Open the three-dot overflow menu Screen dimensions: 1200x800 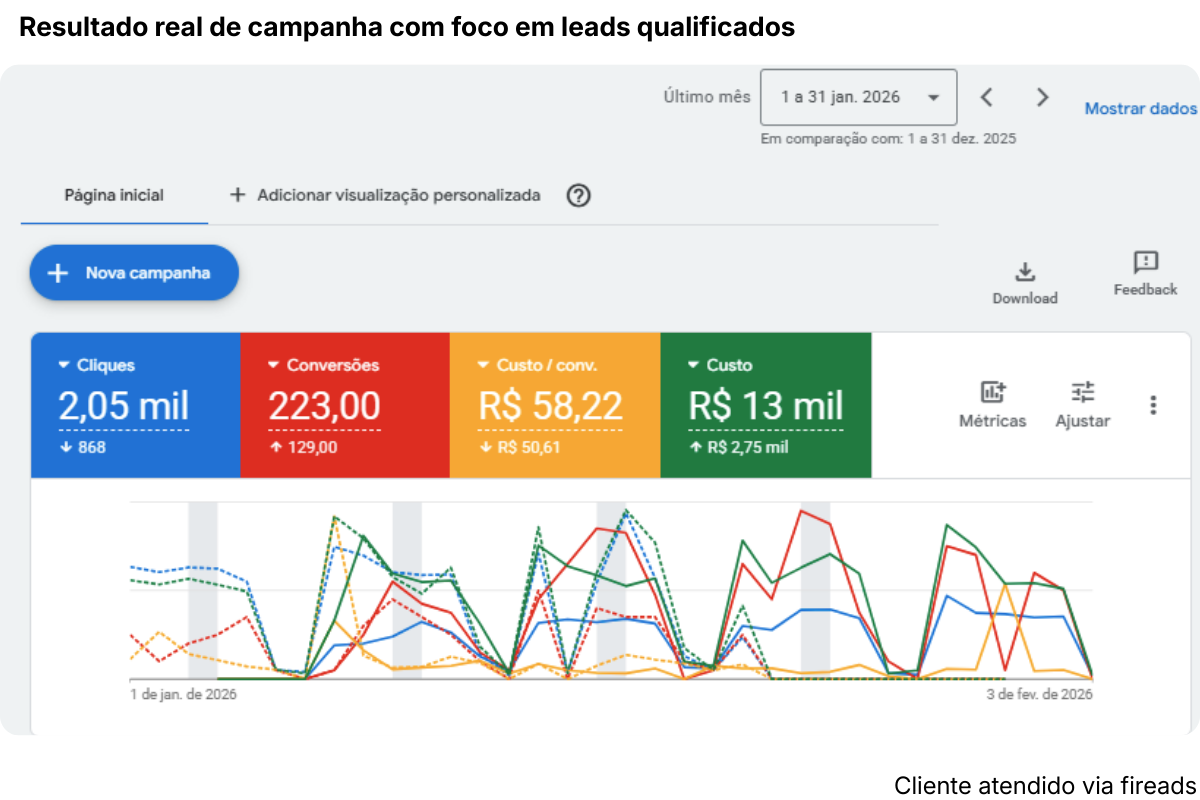(x=1154, y=403)
